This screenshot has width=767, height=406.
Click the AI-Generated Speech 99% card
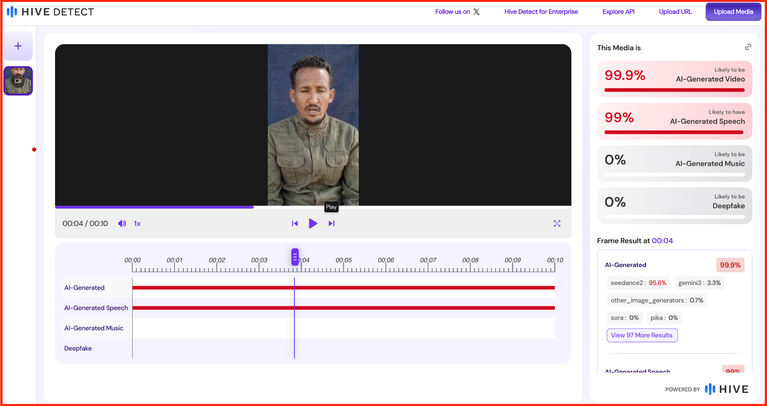(675, 121)
